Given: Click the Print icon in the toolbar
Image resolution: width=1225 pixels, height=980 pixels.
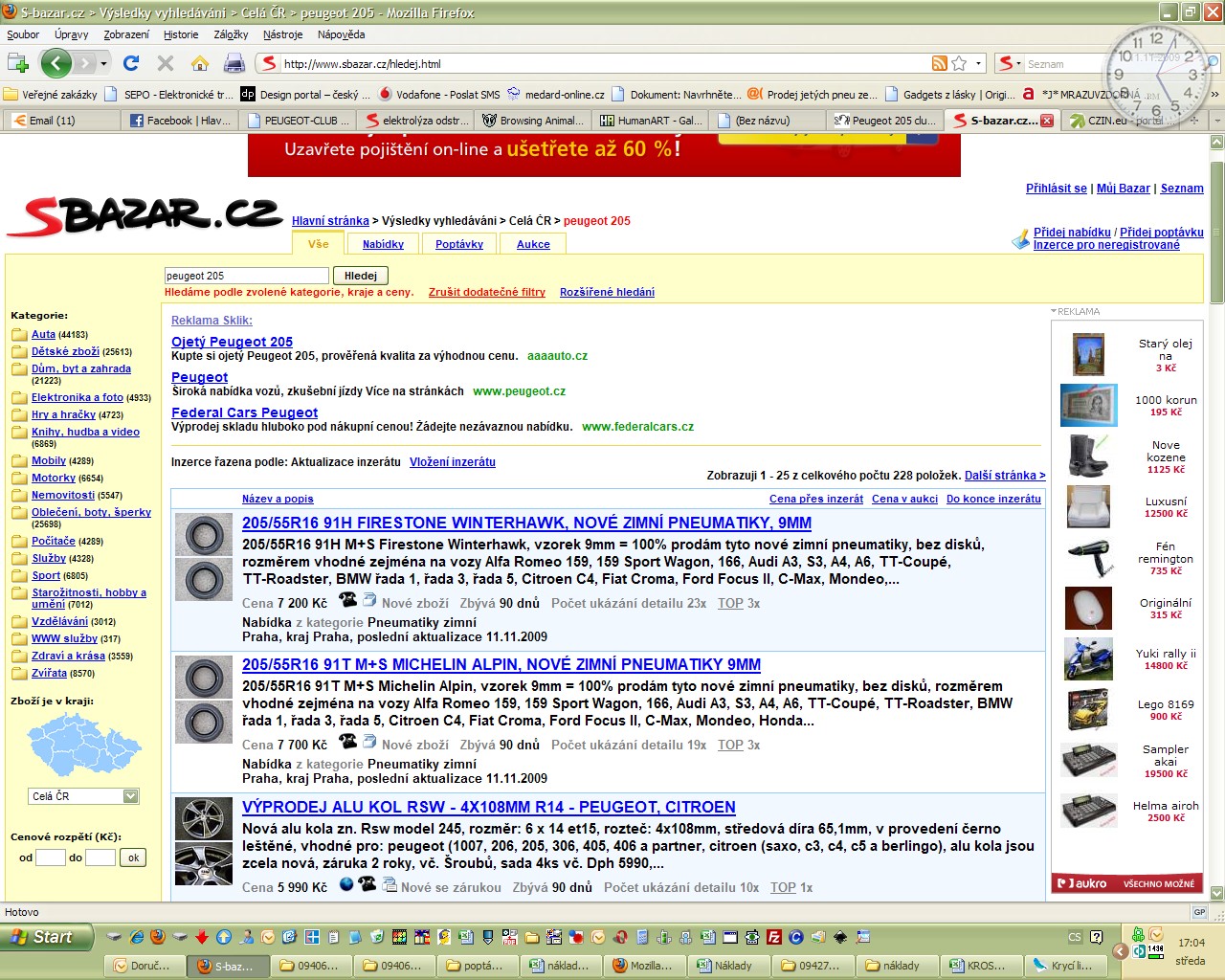Looking at the screenshot, I should [x=234, y=64].
